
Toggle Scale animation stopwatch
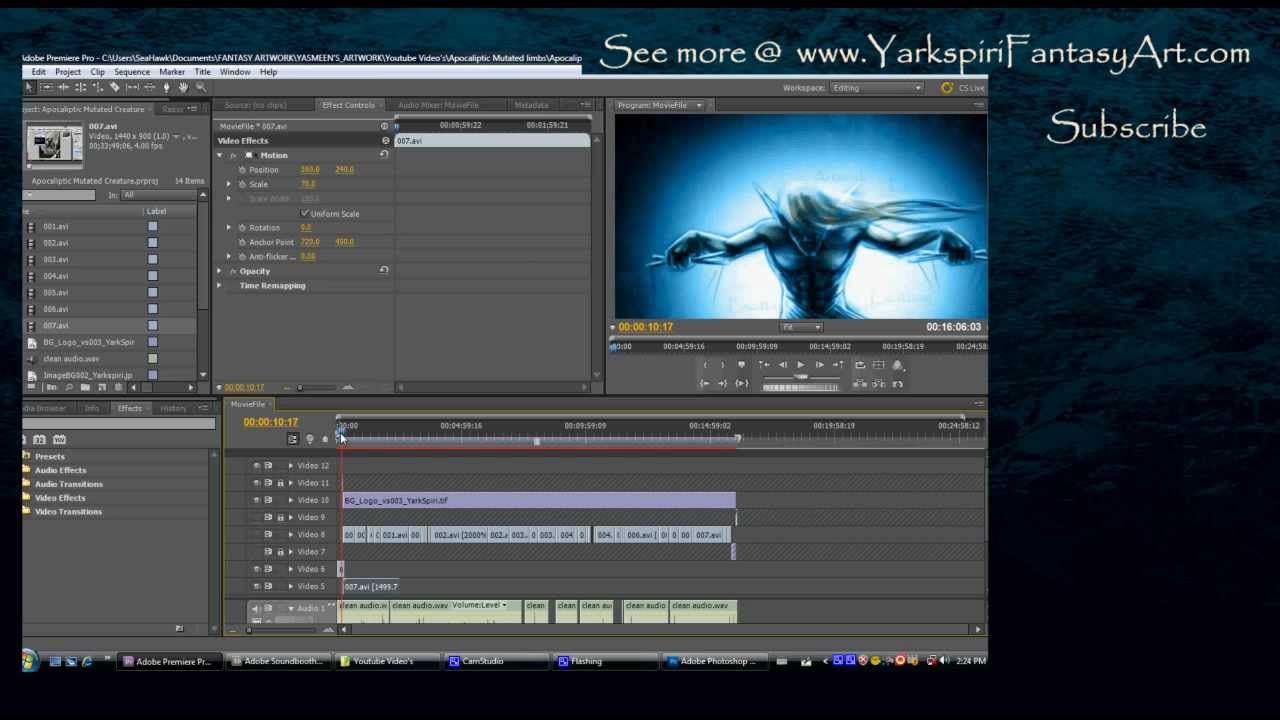pos(241,184)
